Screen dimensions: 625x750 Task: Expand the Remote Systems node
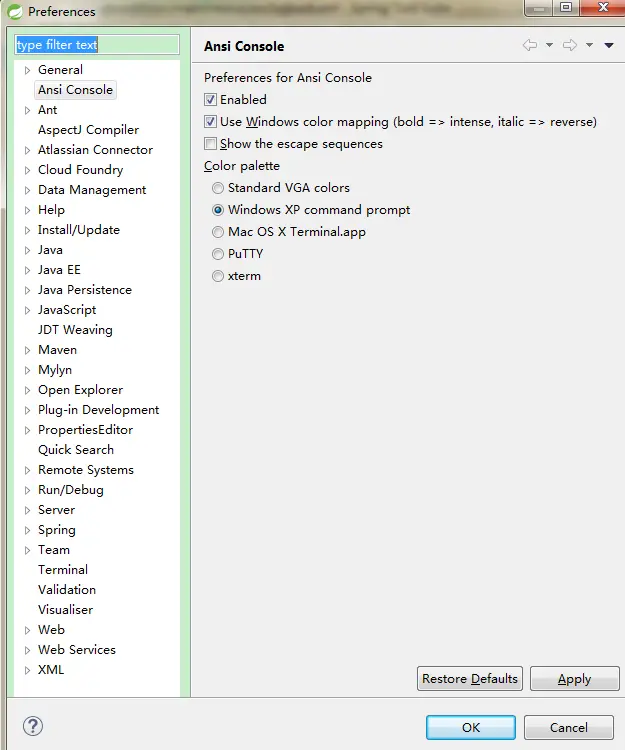coord(27,470)
